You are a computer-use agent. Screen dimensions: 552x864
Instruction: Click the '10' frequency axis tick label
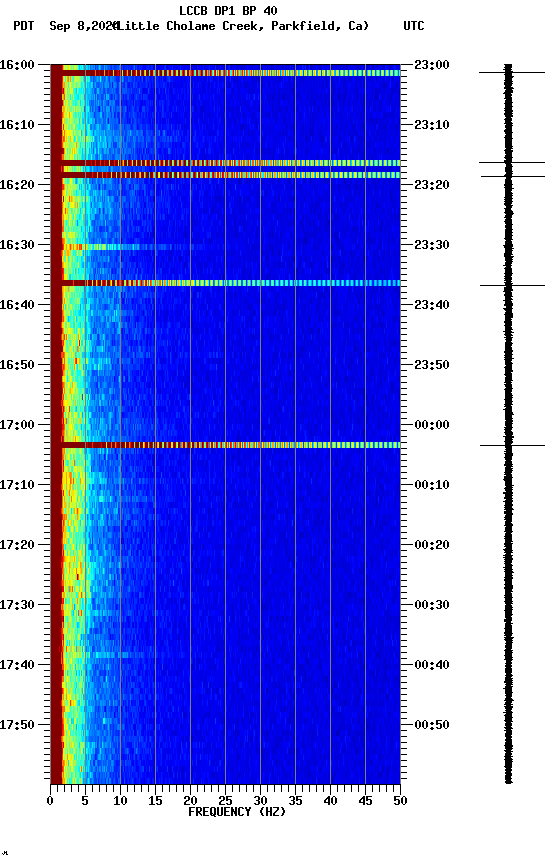coord(120,801)
